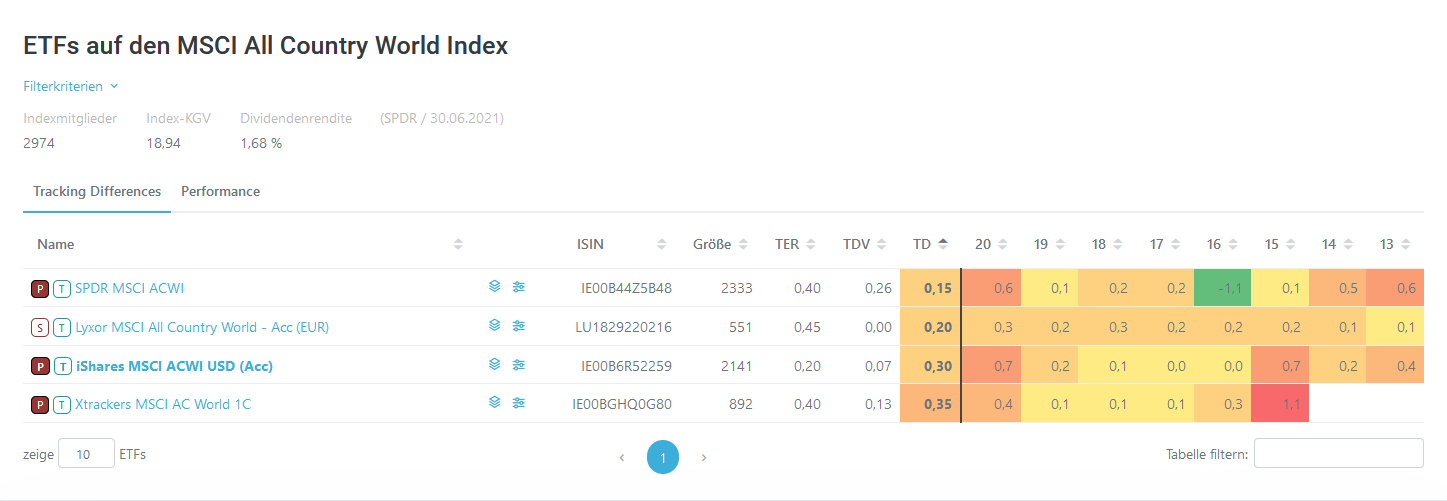Click size value 551

[741, 327]
